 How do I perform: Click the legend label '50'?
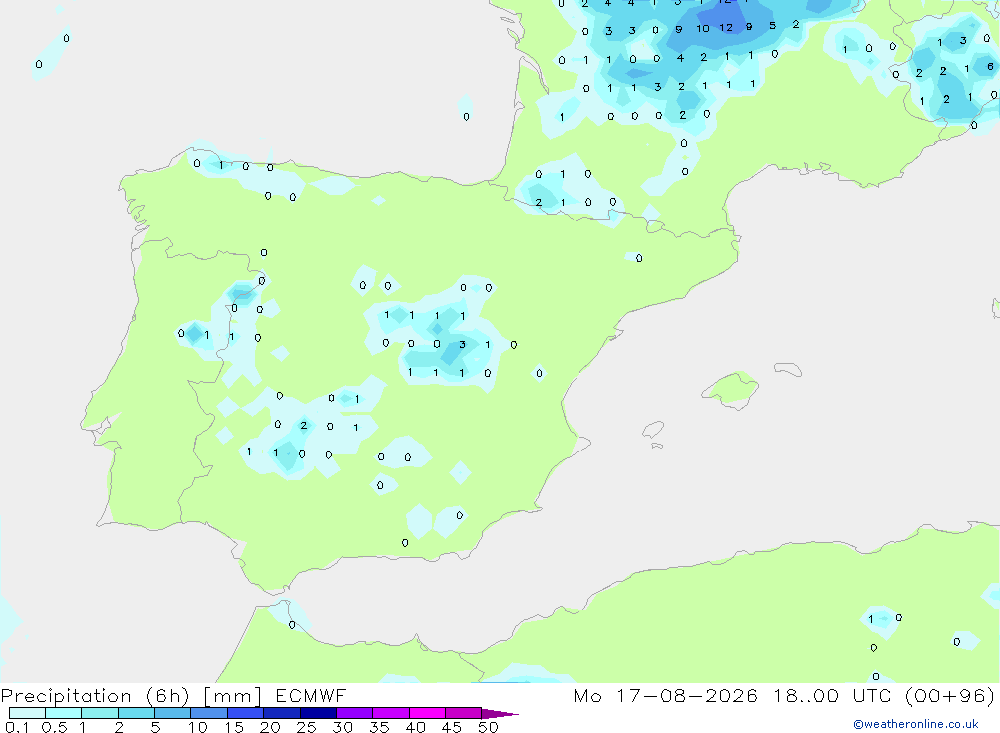pyautogui.click(x=488, y=727)
